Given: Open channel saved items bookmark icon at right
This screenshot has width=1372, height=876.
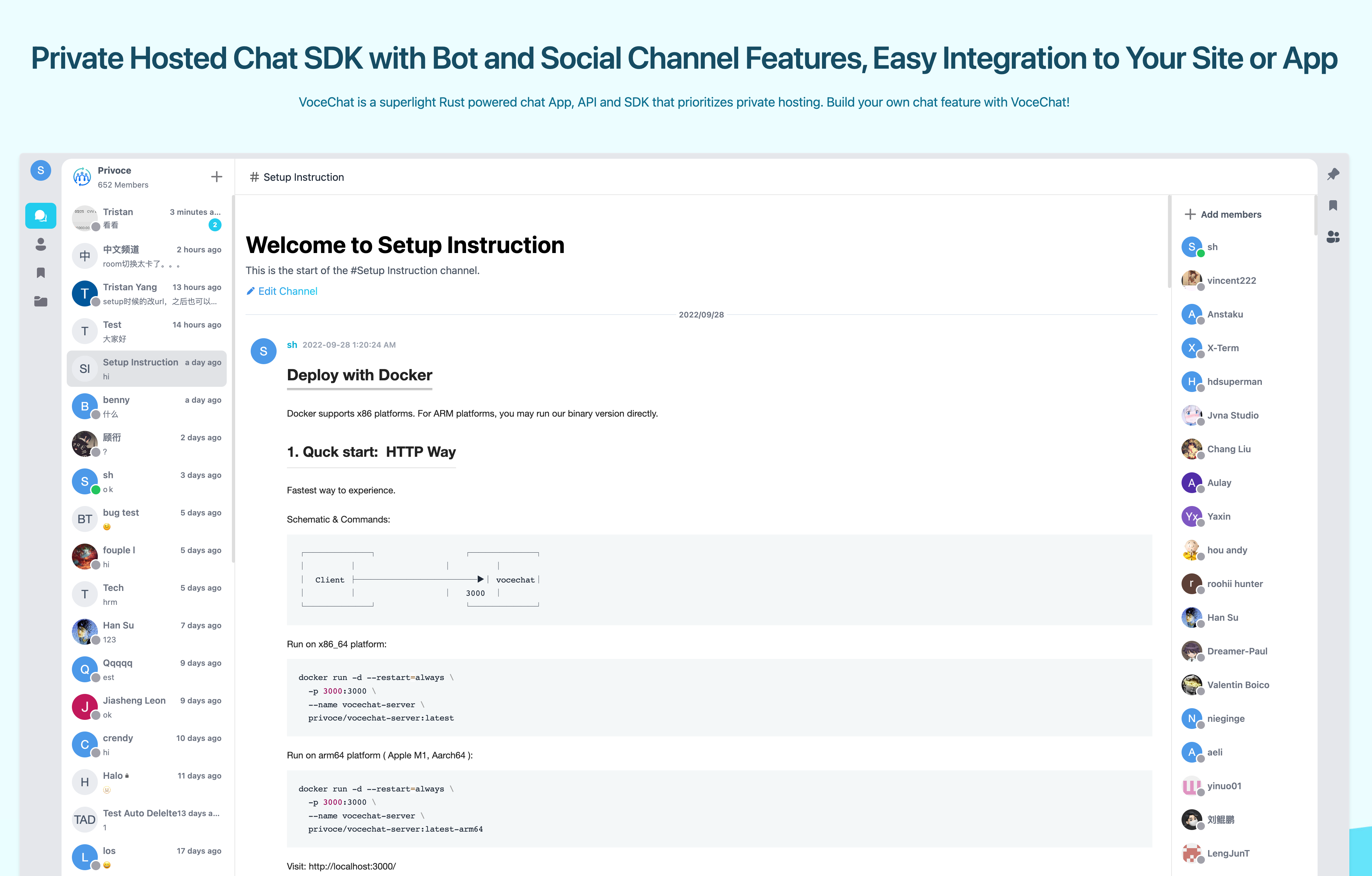Looking at the screenshot, I should 1333,205.
